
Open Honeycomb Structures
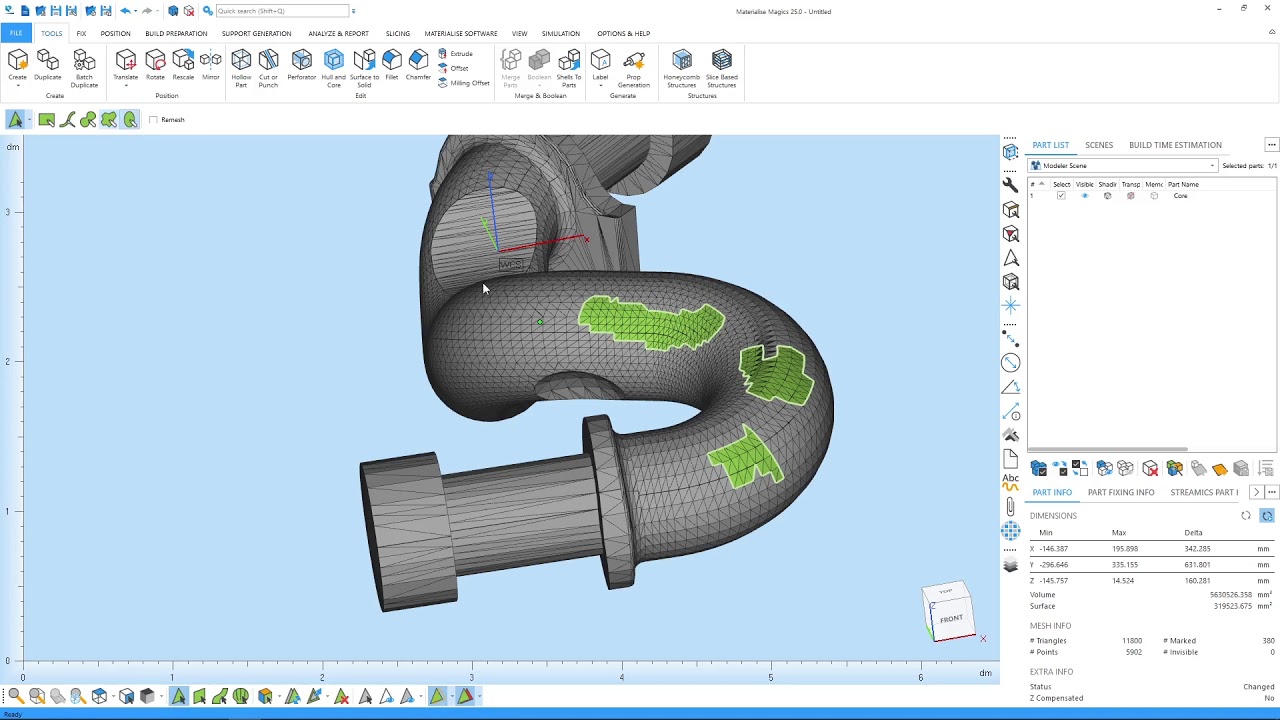coord(681,68)
